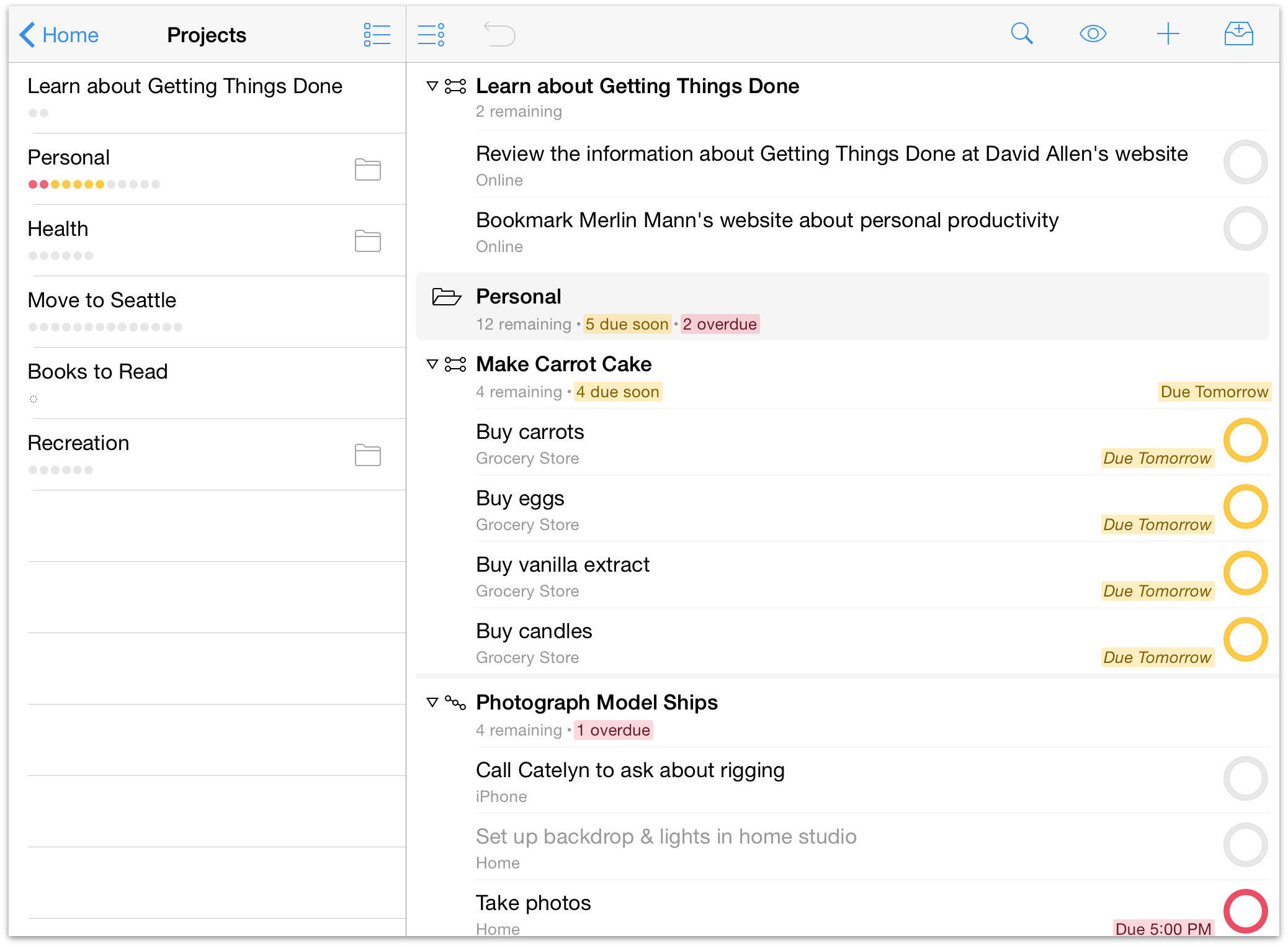Image resolution: width=1288 pixels, height=946 pixels.
Task: Select Books to Read in sidebar
Action: tap(98, 372)
